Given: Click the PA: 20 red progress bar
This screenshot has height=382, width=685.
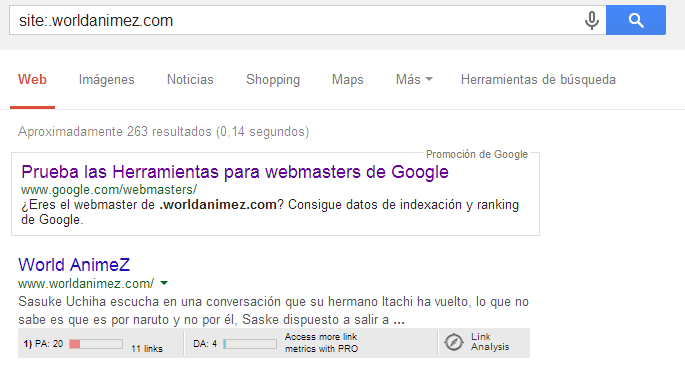Looking at the screenshot, I should 96,344.
